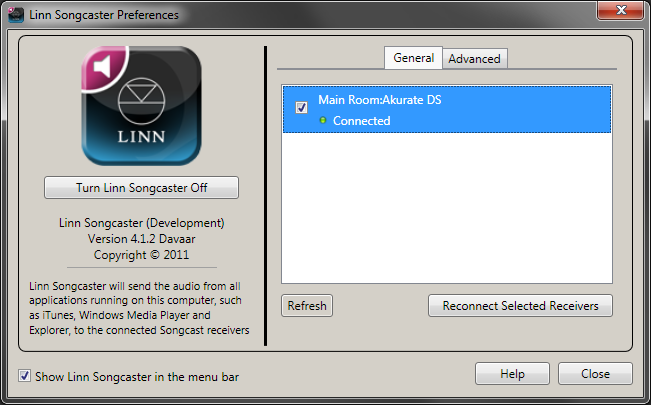Click Reconnect Selected Receivers
Viewport: 651px width, 405px height.
point(520,306)
